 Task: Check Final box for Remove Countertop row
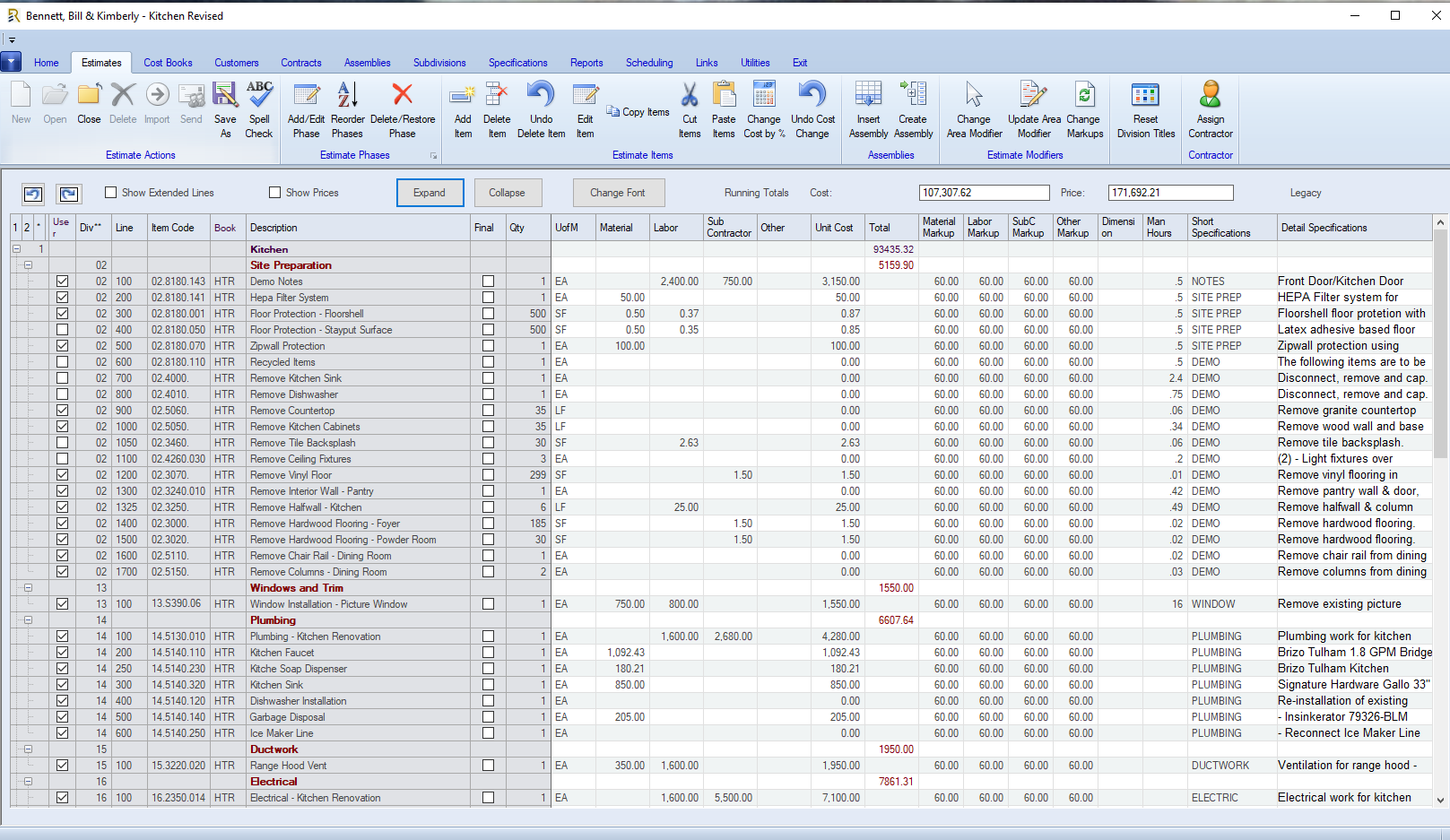[488, 411]
